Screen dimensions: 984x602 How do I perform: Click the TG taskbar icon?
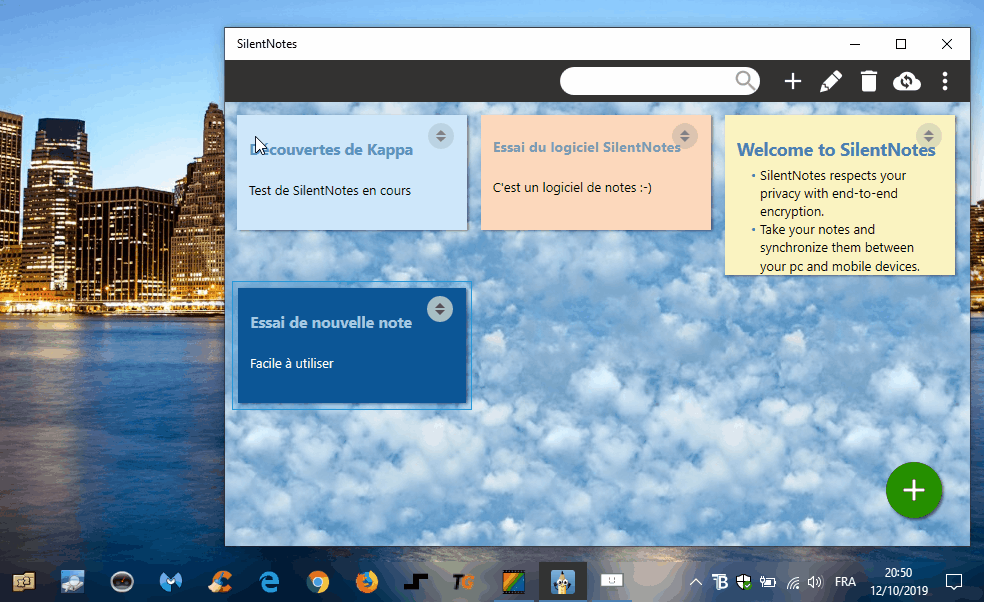coord(463,583)
